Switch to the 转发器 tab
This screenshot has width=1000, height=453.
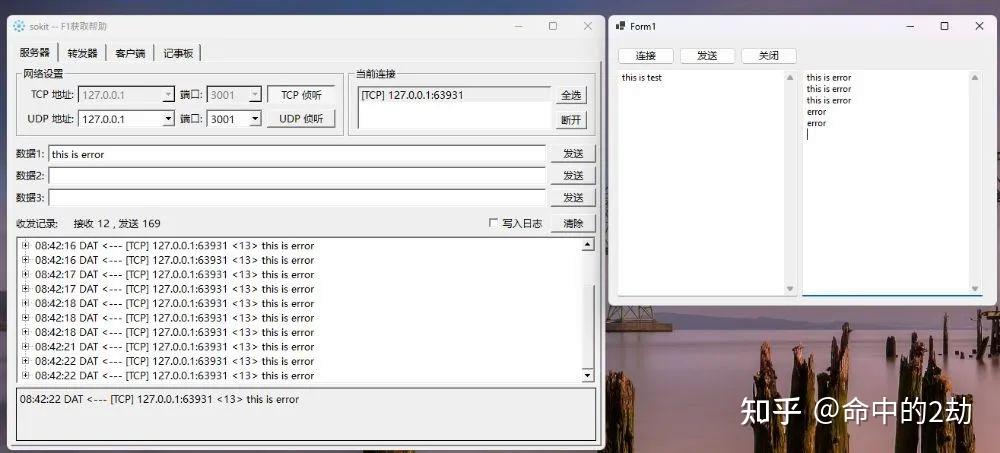click(82, 53)
